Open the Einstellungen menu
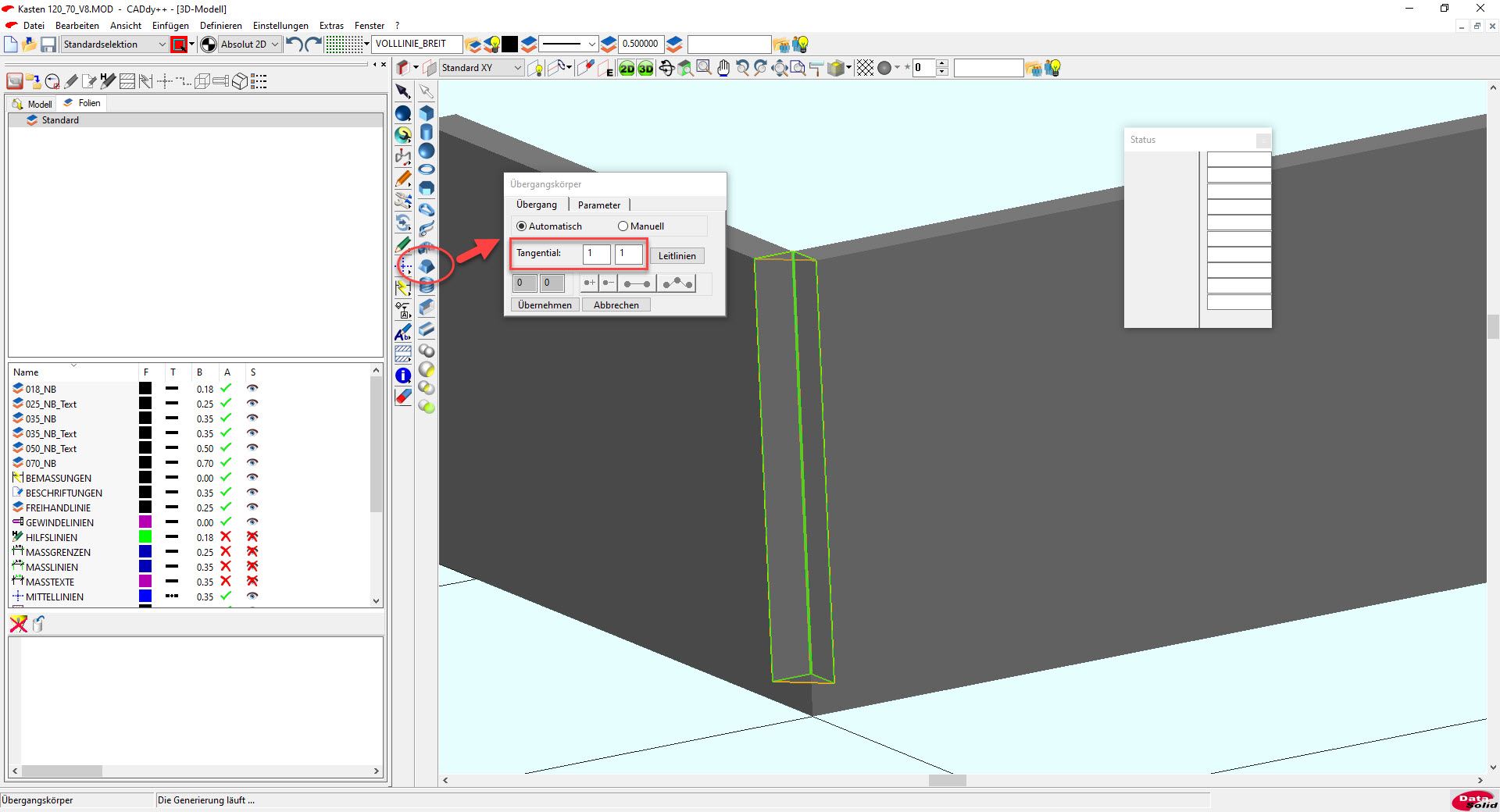This screenshot has height=812, width=1500. (x=280, y=26)
